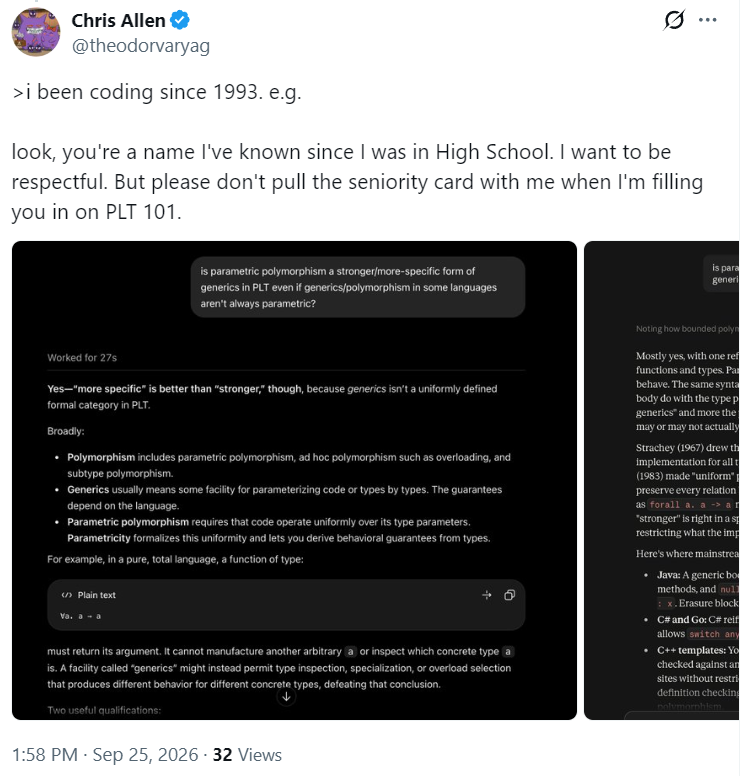
Task: Click the 'forall a. a -> a' inline code
Action: coord(690,505)
